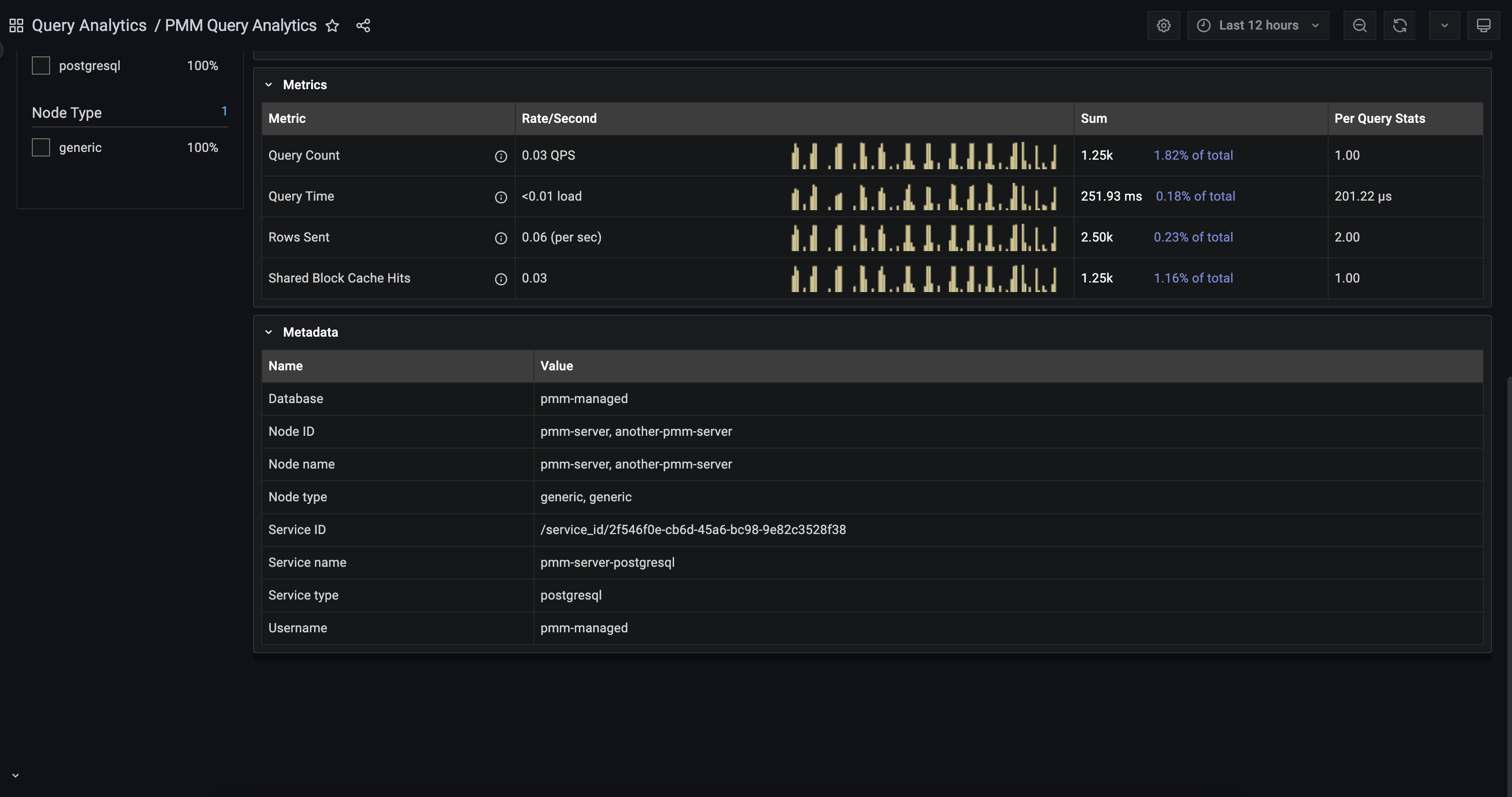Click the zoom out time range icon
This screenshot has width=1512, height=797.
(1360, 26)
